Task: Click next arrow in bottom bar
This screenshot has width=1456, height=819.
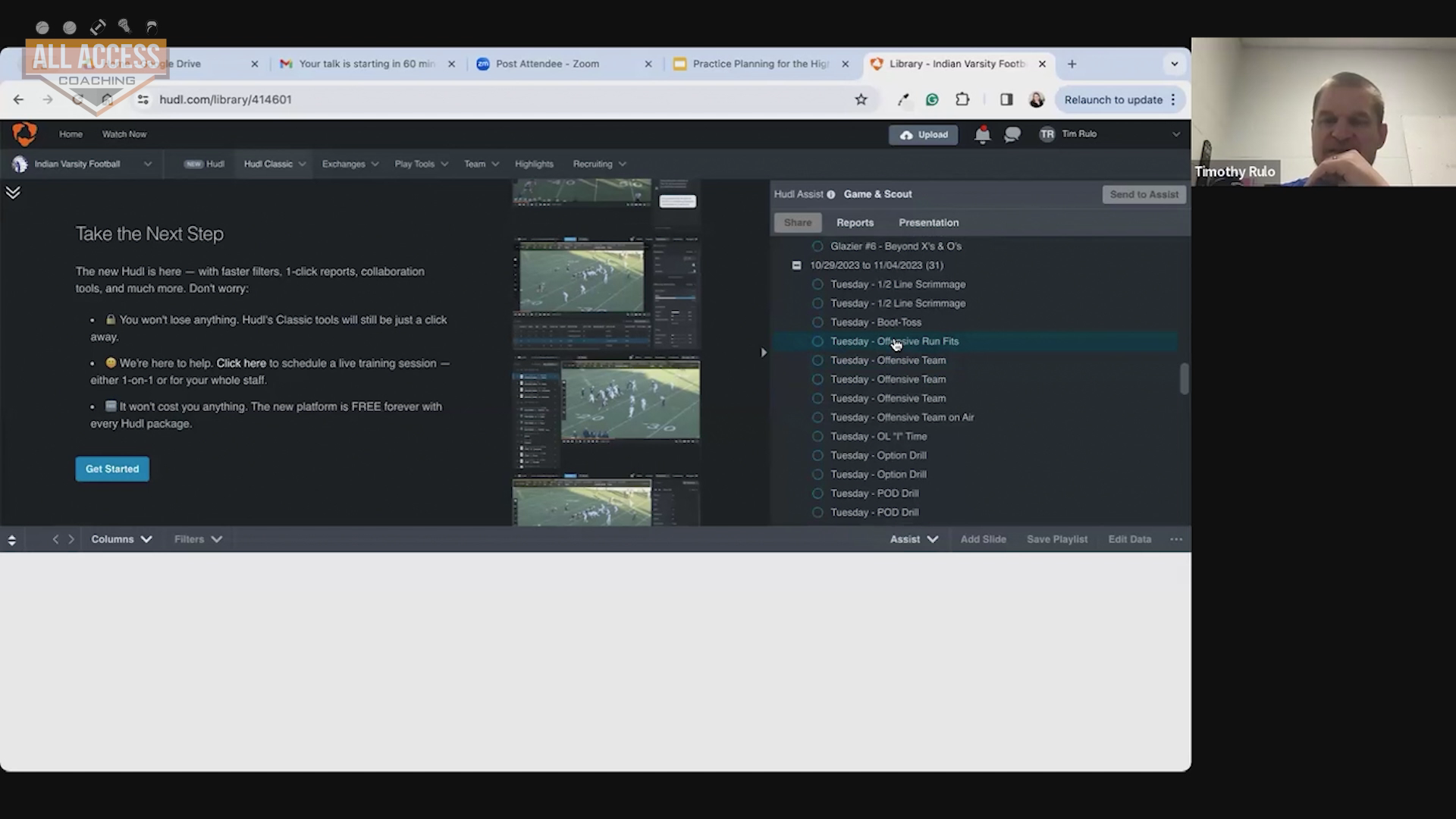Action: click(x=71, y=539)
